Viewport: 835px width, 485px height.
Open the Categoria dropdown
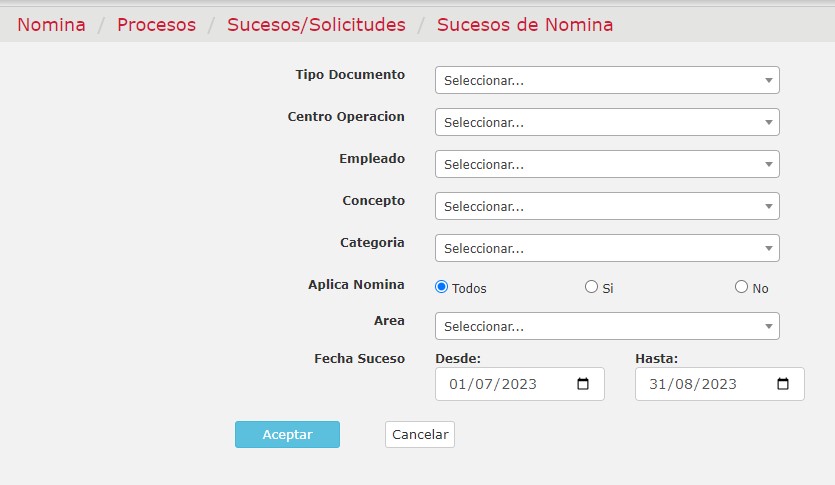click(x=607, y=248)
